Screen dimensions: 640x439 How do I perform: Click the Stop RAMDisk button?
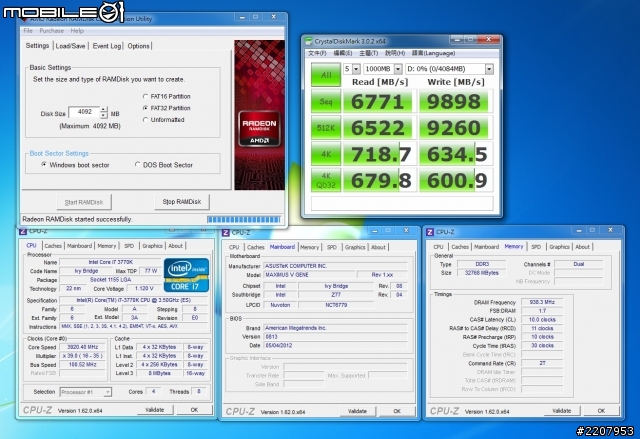(182, 202)
